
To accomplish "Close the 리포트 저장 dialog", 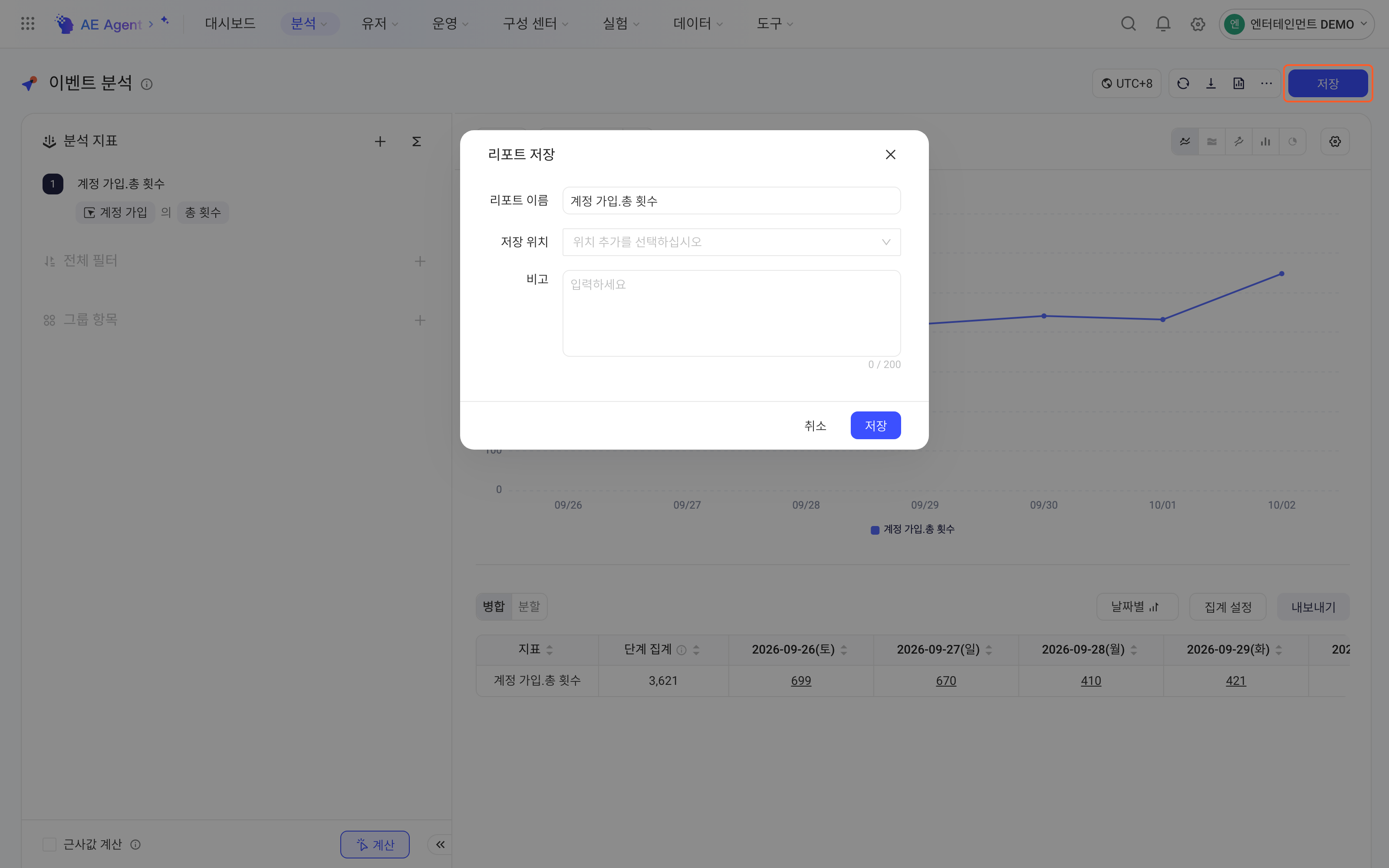I will (x=890, y=155).
